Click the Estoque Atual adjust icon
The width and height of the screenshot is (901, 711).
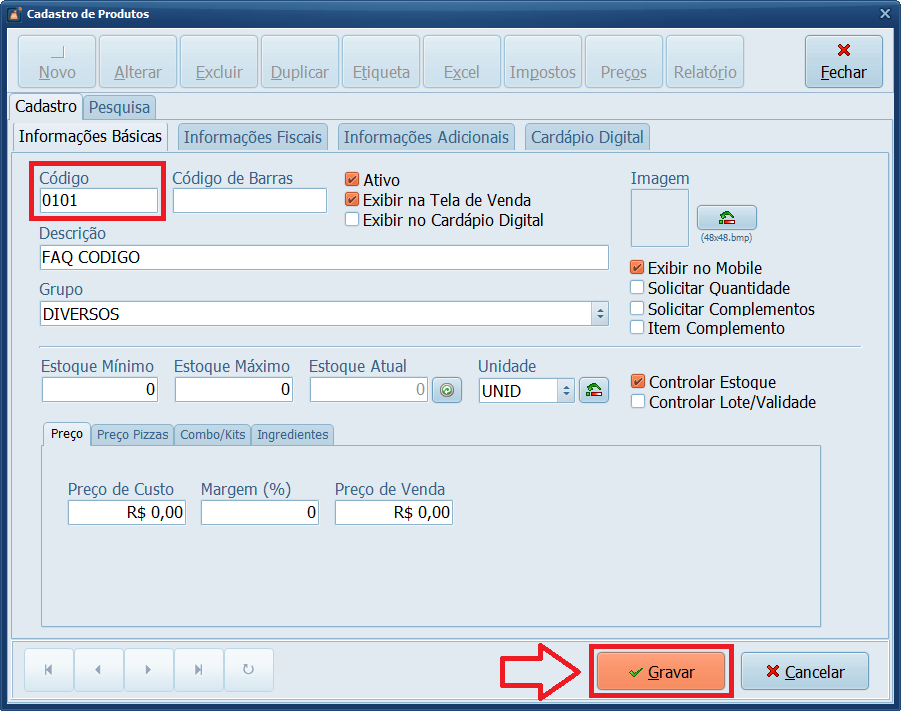click(x=446, y=390)
